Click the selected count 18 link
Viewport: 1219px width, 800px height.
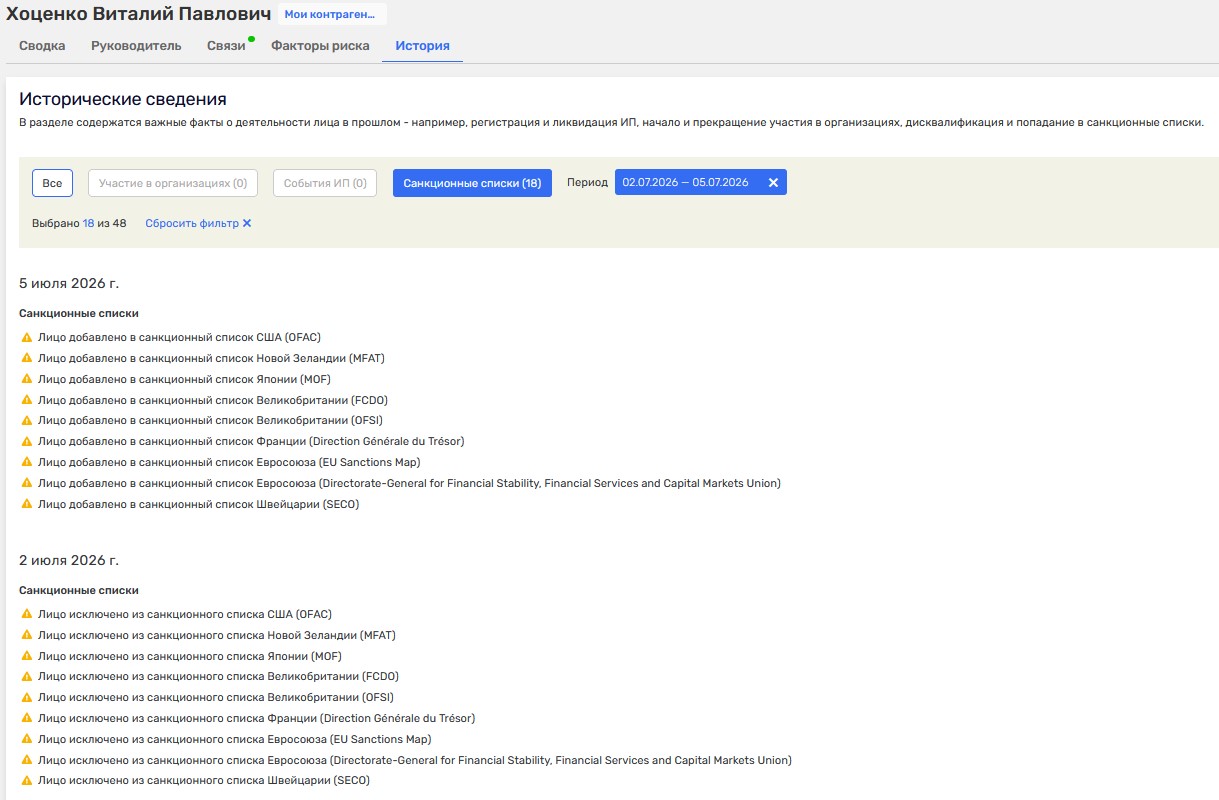(88, 224)
